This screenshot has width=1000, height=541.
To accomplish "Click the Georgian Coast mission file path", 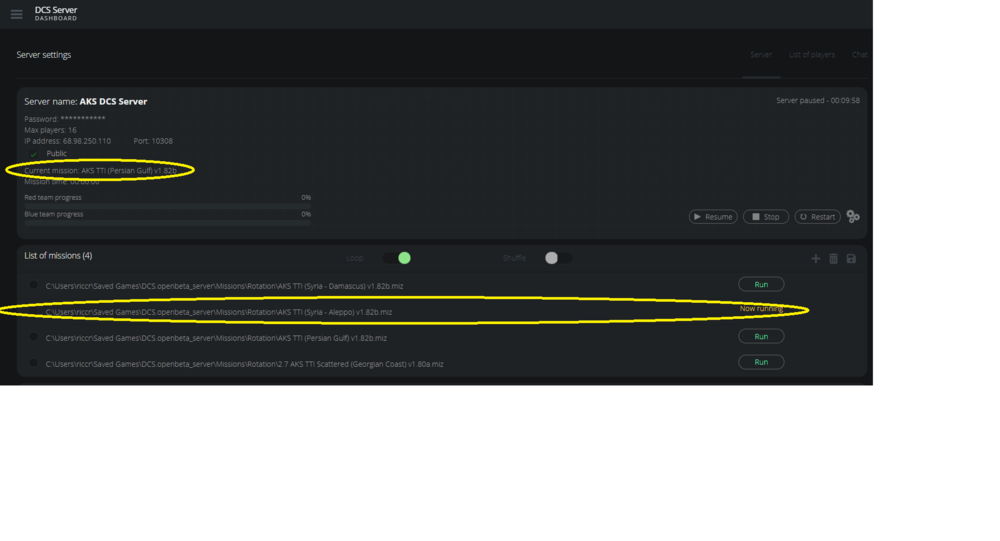I will click(244, 364).
